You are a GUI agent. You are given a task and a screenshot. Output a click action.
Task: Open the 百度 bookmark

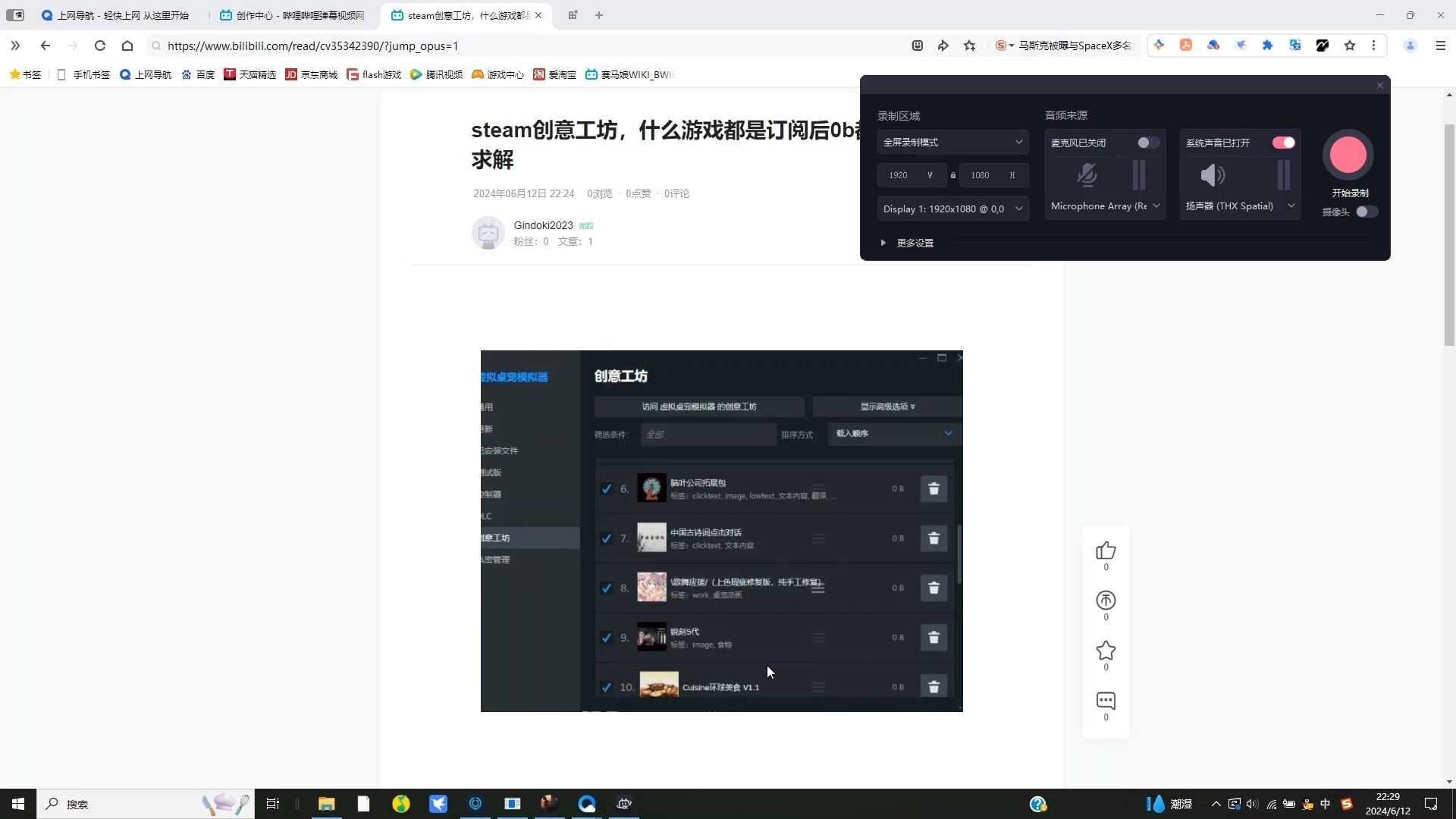click(x=198, y=74)
